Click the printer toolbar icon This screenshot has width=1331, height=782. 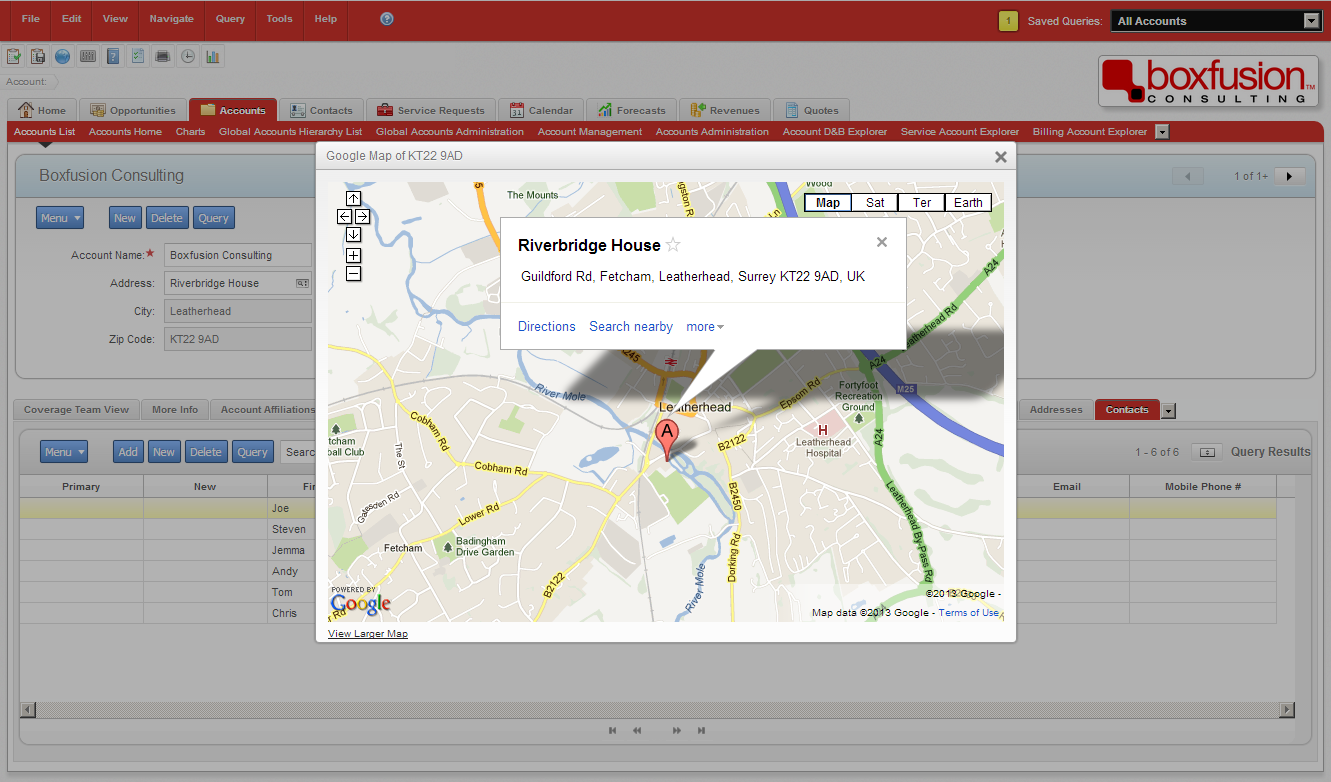(x=162, y=56)
